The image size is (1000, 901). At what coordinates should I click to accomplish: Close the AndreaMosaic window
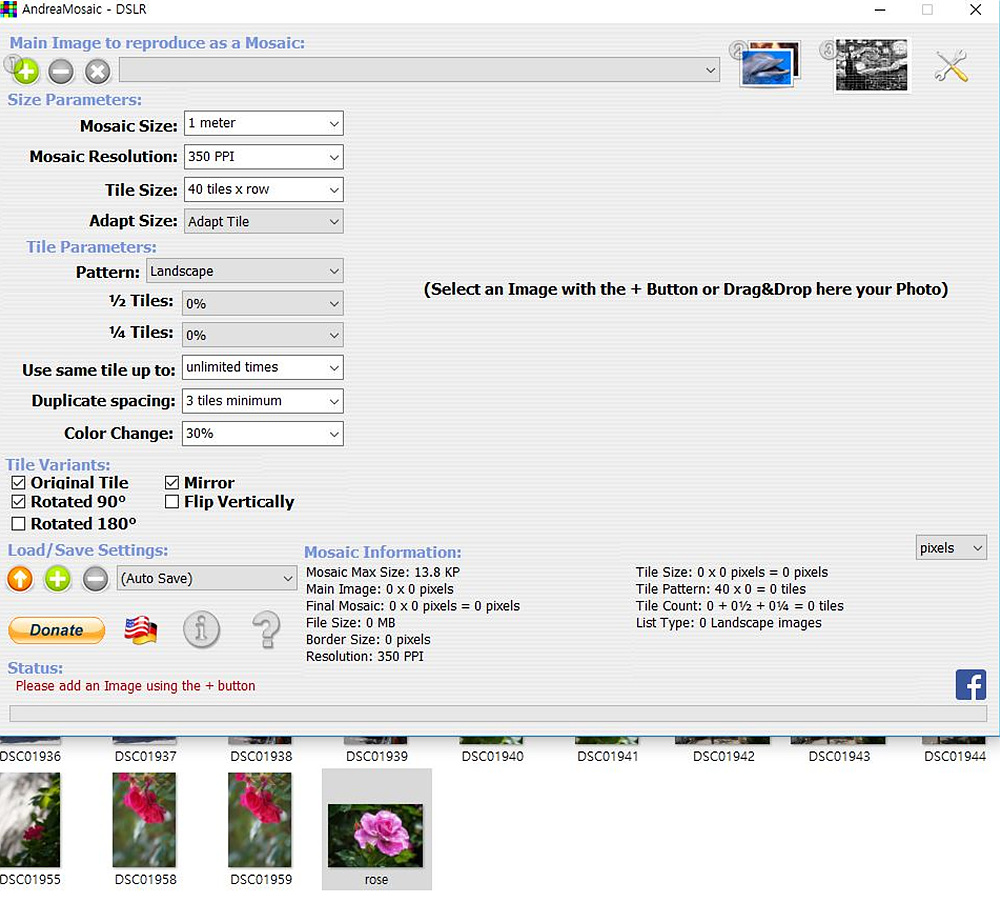click(975, 10)
